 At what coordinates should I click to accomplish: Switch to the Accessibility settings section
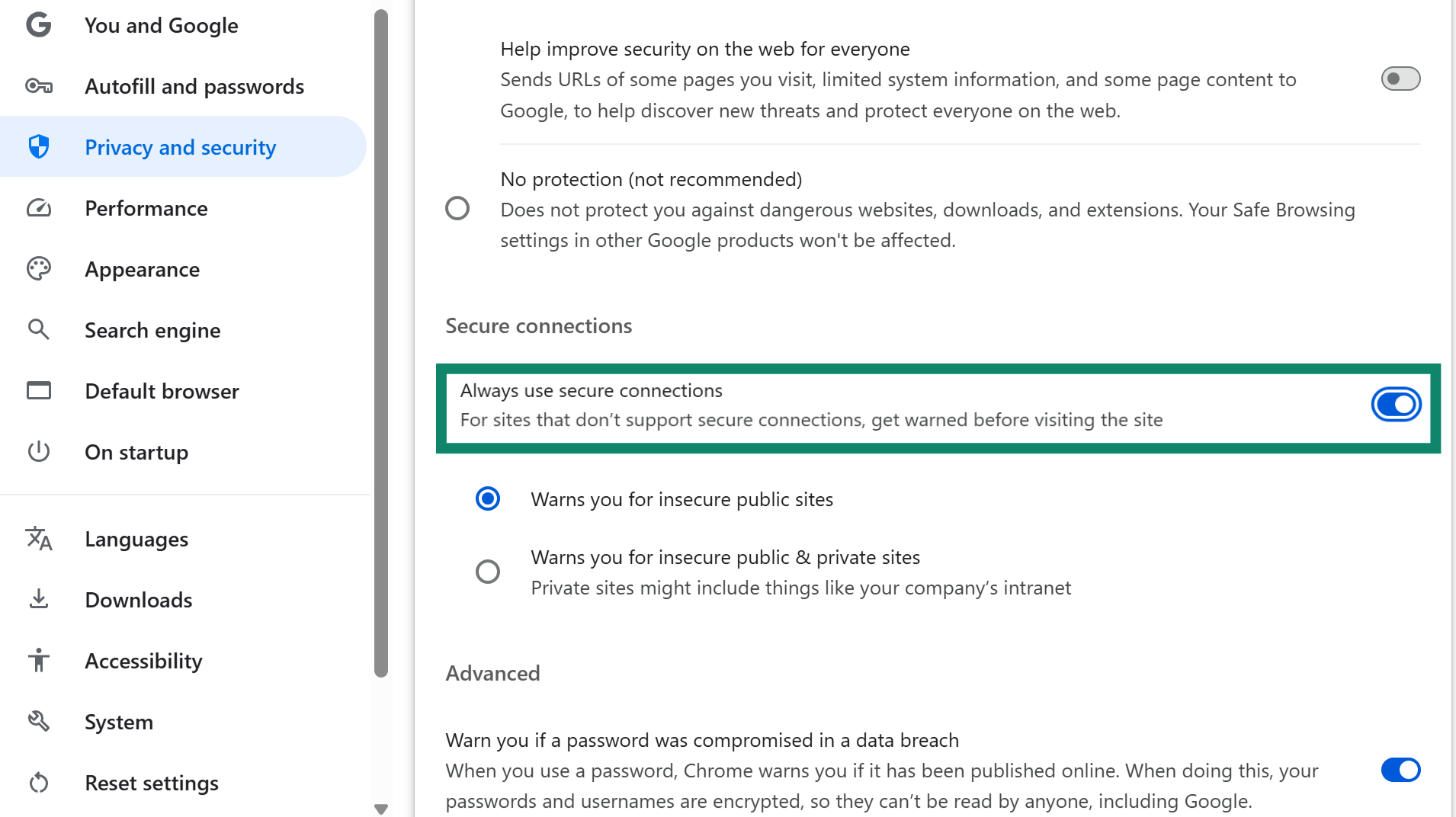pyautogui.click(x=143, y=660)
